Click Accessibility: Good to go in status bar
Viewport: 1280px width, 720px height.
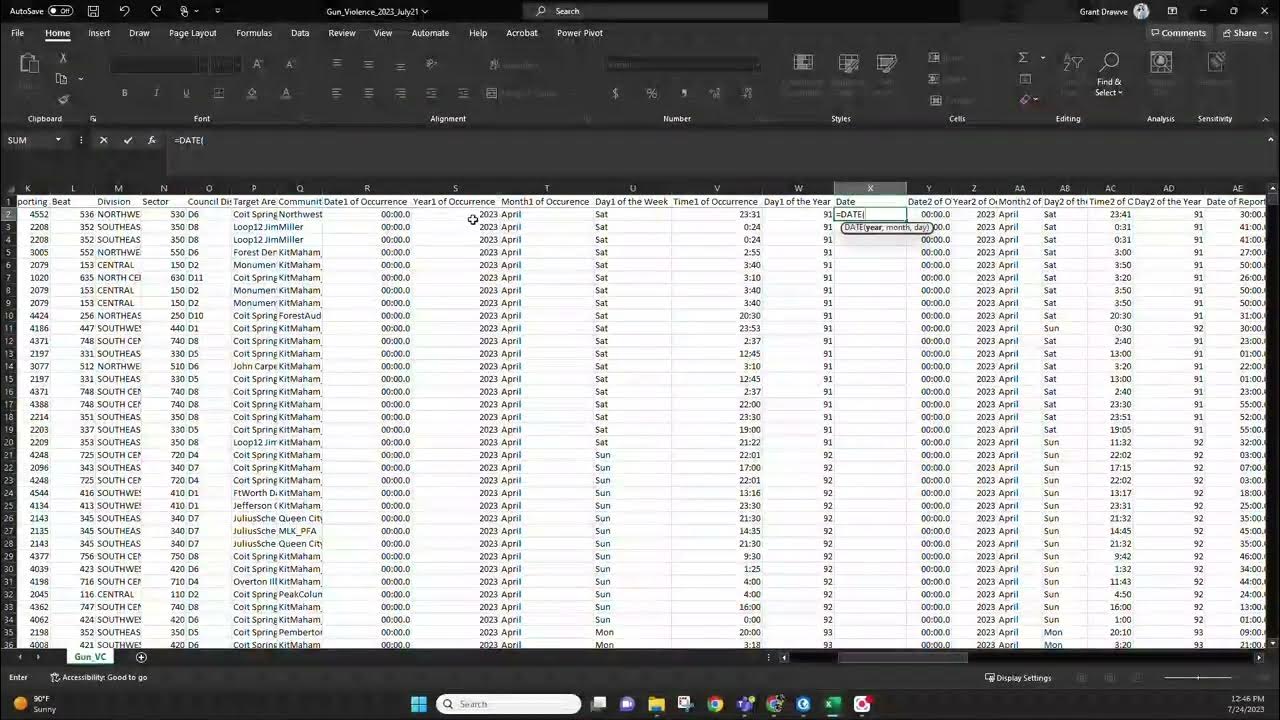coord(99,678)
